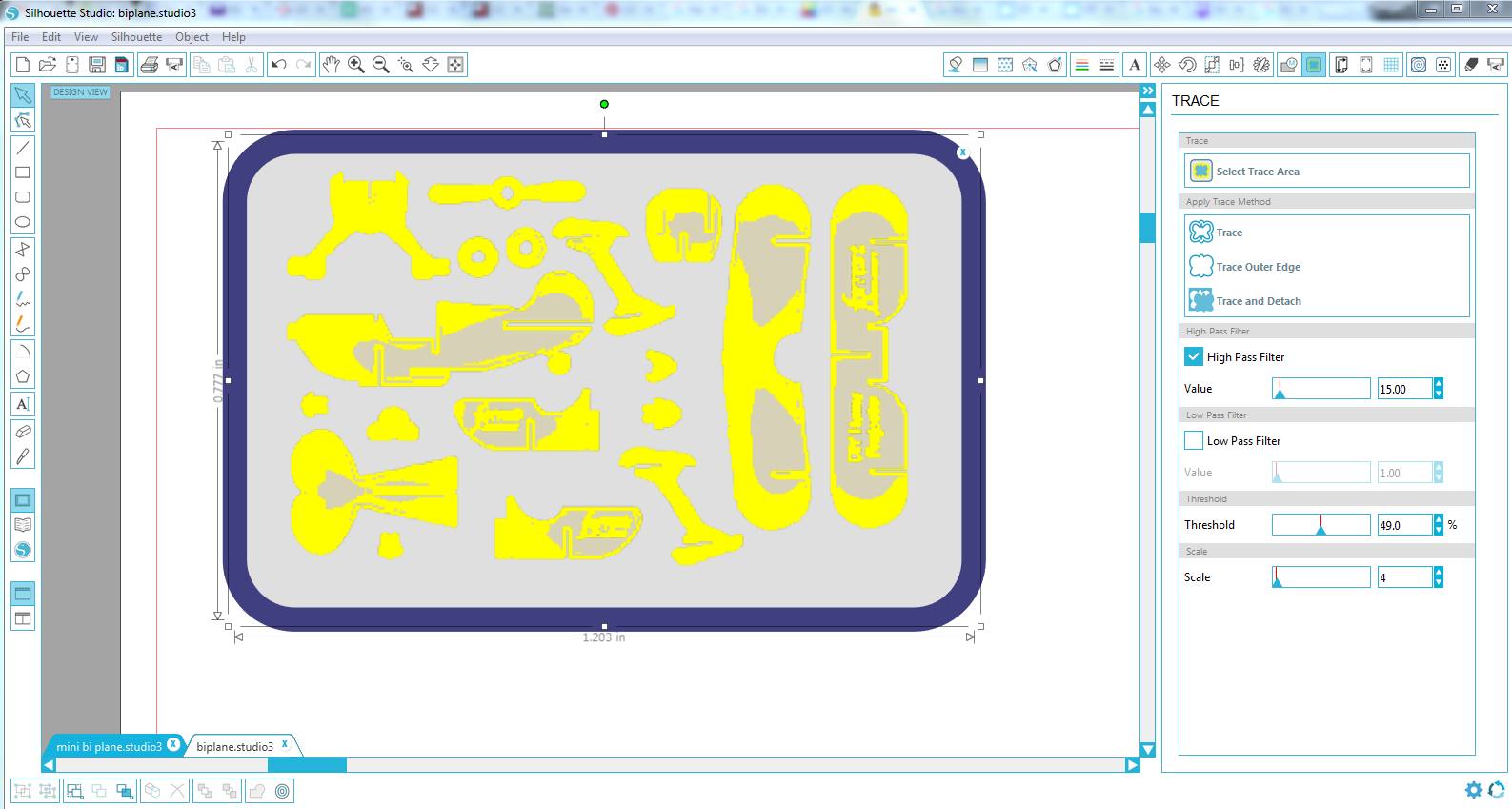
Task: Click the Print icon
Action: point(150,65)
